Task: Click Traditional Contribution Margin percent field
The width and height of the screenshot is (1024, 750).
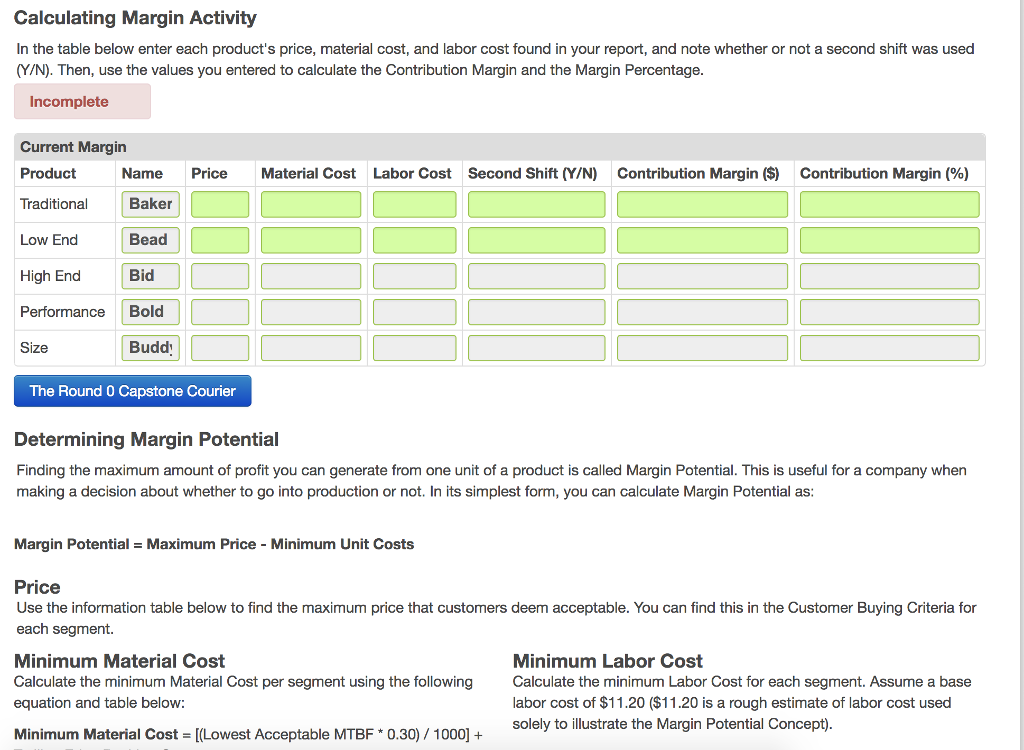Action: (x=890, y=203)
